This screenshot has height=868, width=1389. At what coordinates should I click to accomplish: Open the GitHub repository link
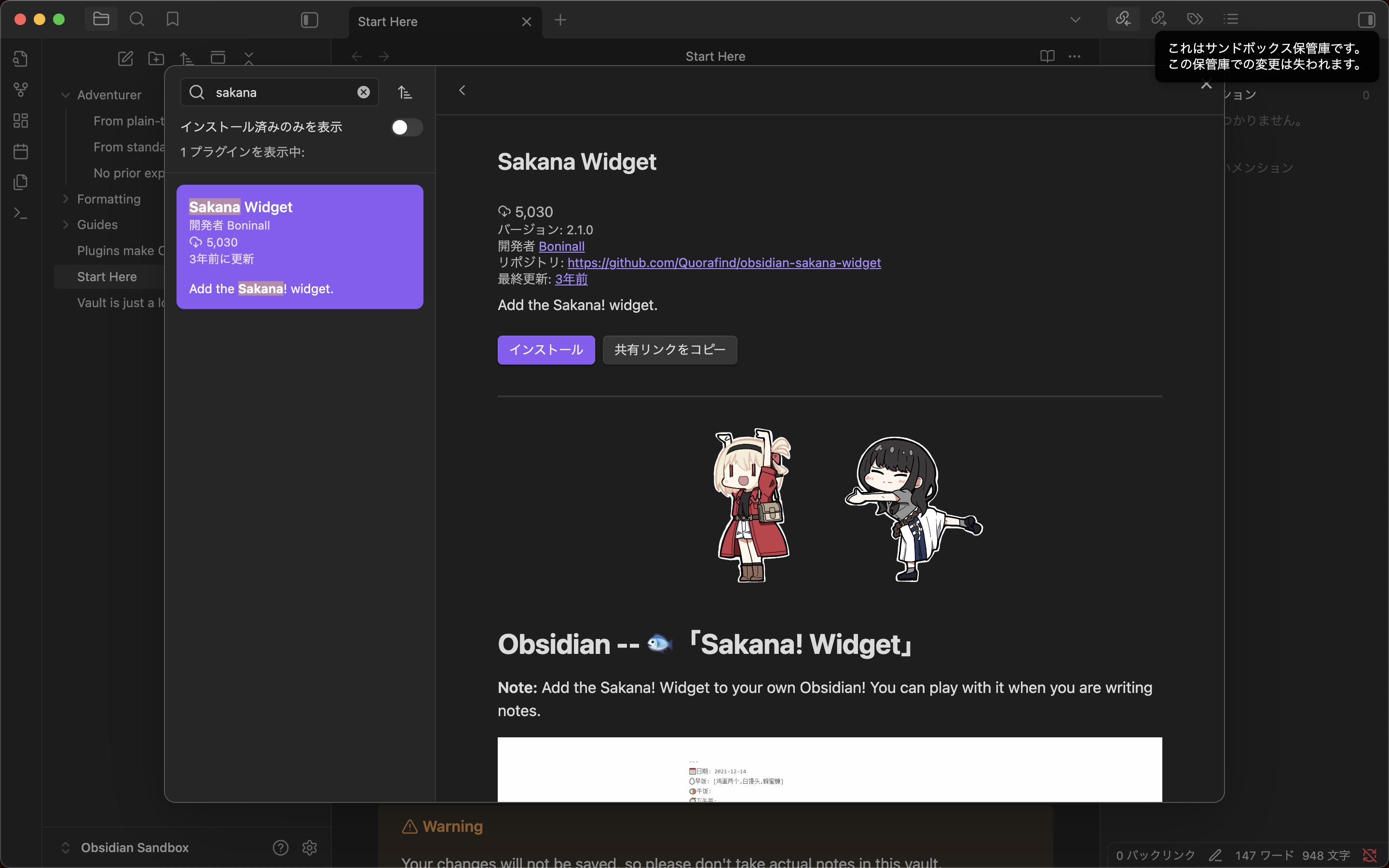[x=724, y=263]
